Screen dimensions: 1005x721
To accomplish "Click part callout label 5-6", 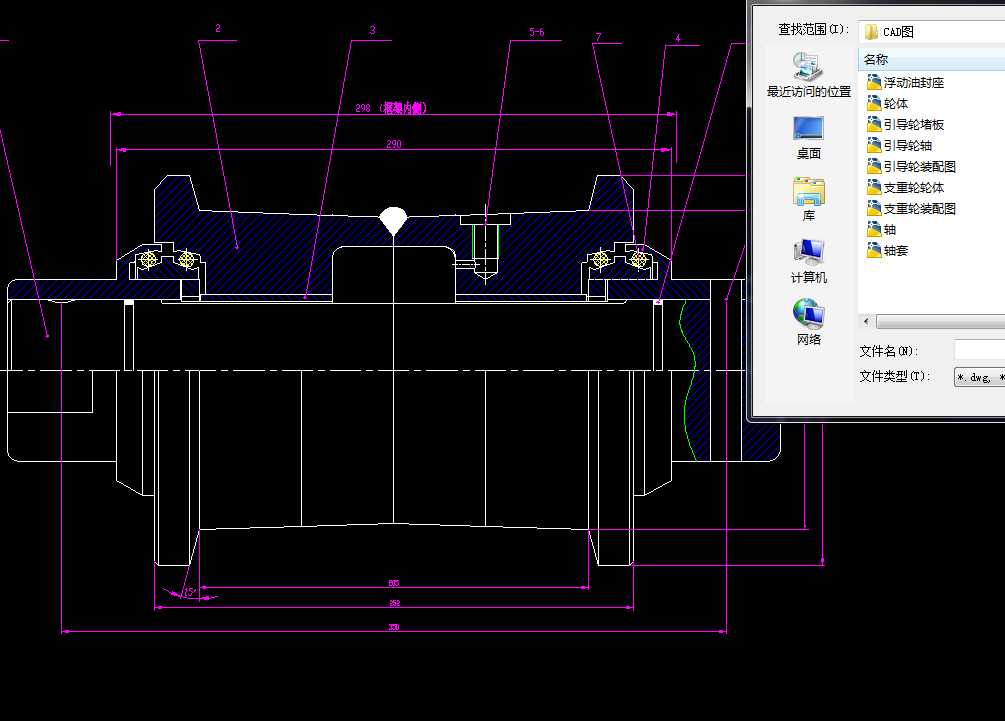I will click(x=536, y=32).
